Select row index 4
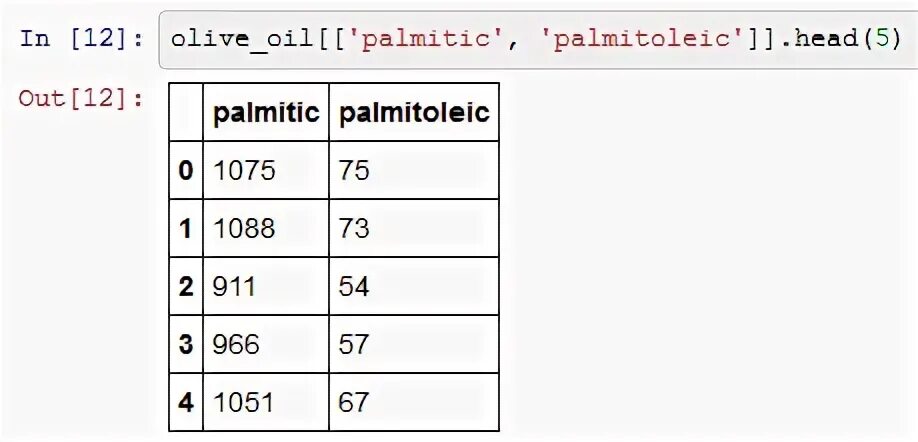This screenshot has height=442, width=918. (186, 403)
